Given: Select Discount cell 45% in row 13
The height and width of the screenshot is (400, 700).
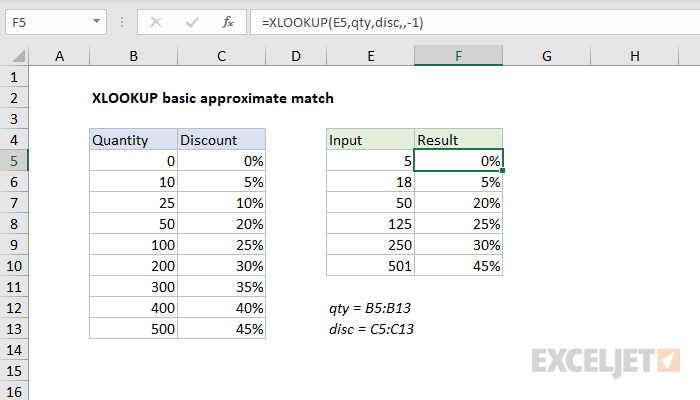Looking at the screenshot, I should [x=221, y=329].
